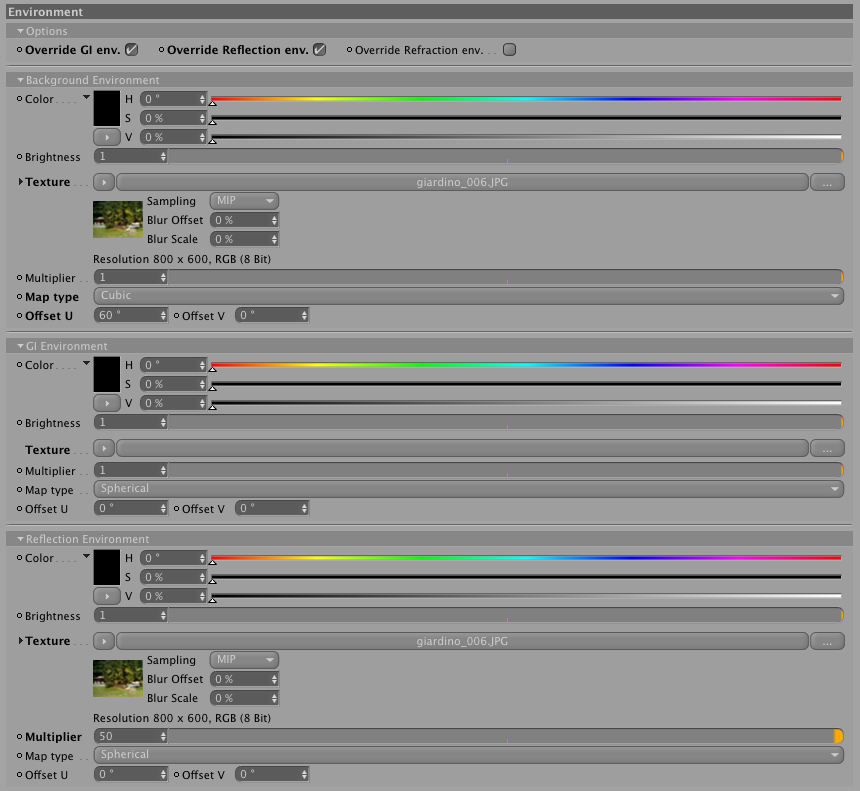Open GI Environment Color mode arrow
This screenshot has width=860, height=791.
[86, 364]
